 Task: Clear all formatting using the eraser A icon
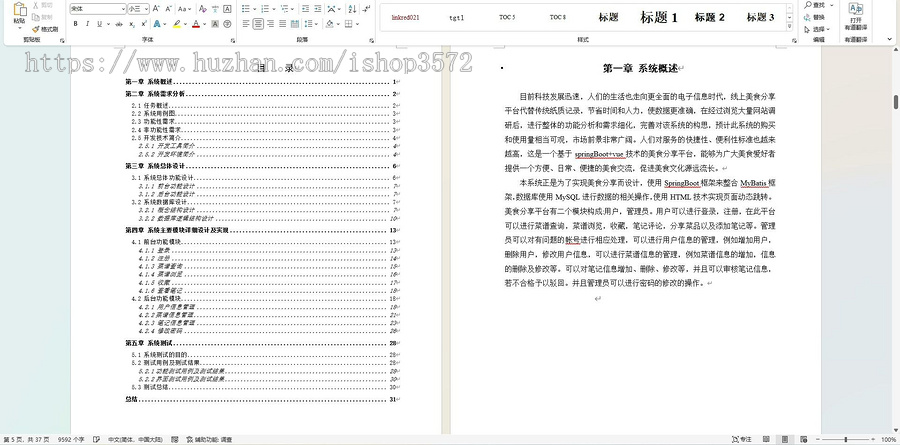click(x=202, y=9)
